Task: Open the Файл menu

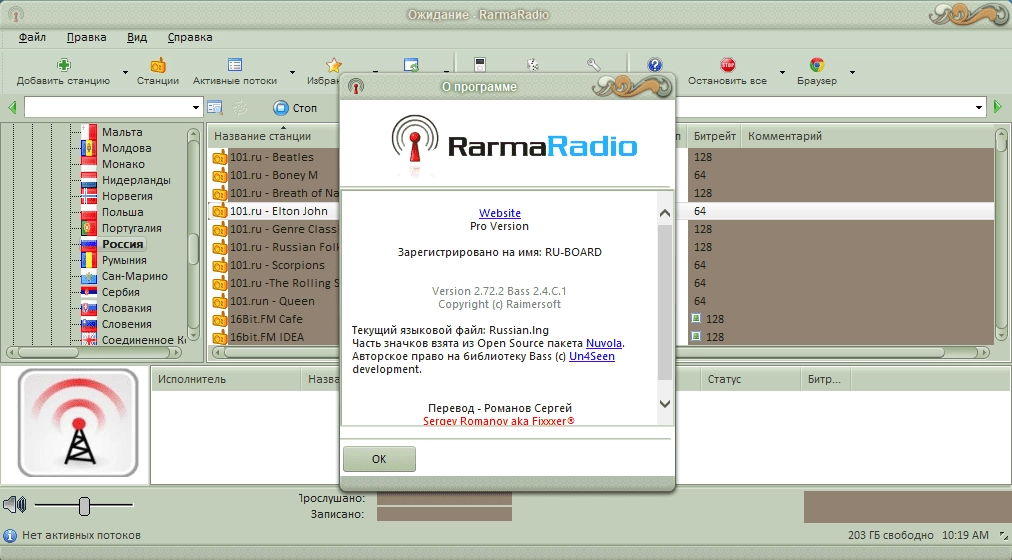Action: (32, 37)
